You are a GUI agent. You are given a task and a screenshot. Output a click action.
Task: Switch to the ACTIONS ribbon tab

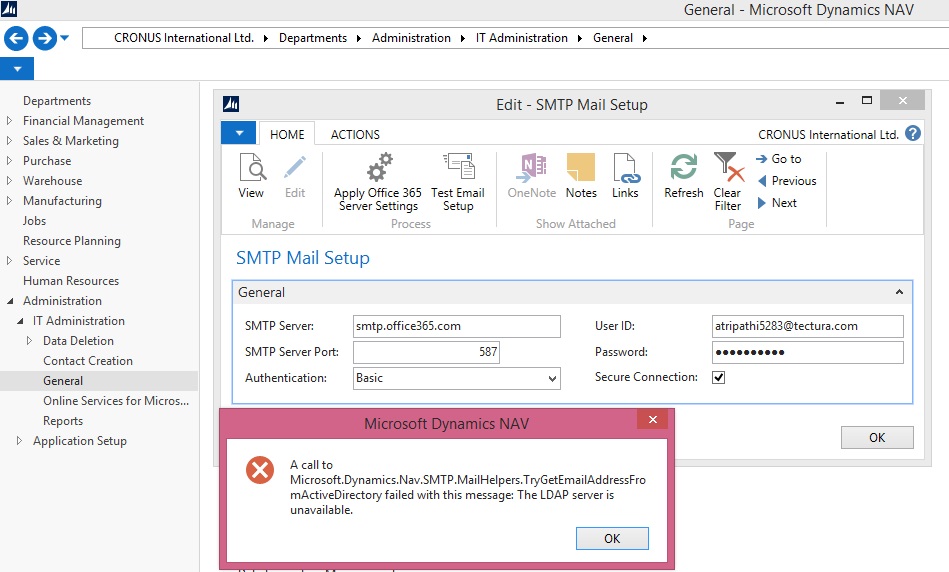point(355,134)
